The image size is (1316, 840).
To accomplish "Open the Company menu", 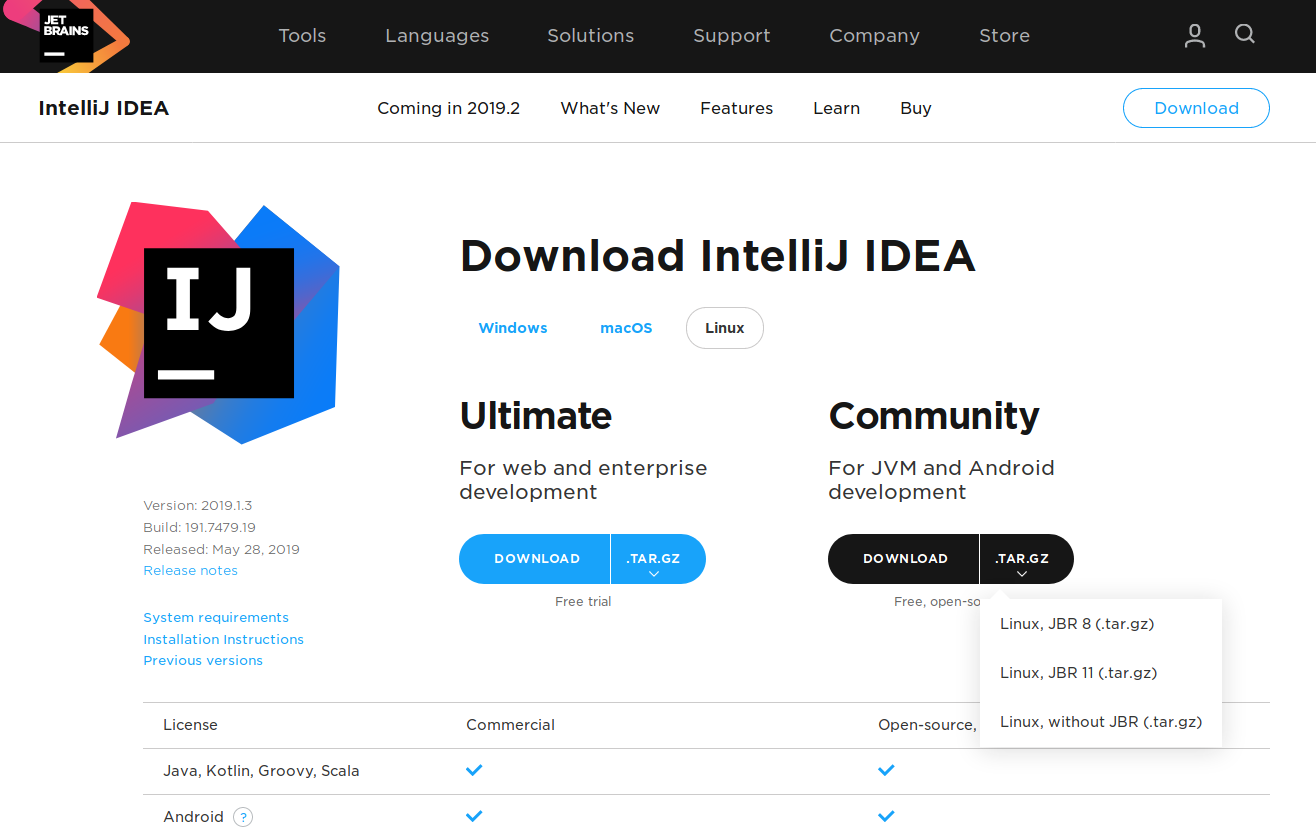I will pyautogui.click(x=874, y=36).
